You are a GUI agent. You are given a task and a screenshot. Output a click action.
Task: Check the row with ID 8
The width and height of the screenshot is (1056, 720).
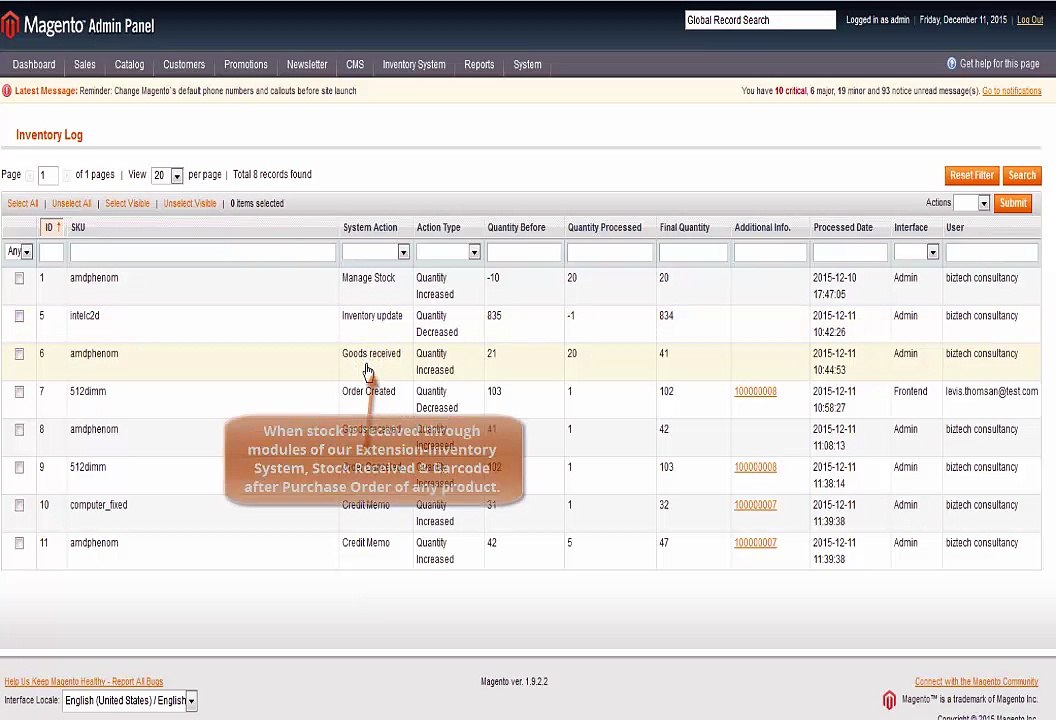20,429
